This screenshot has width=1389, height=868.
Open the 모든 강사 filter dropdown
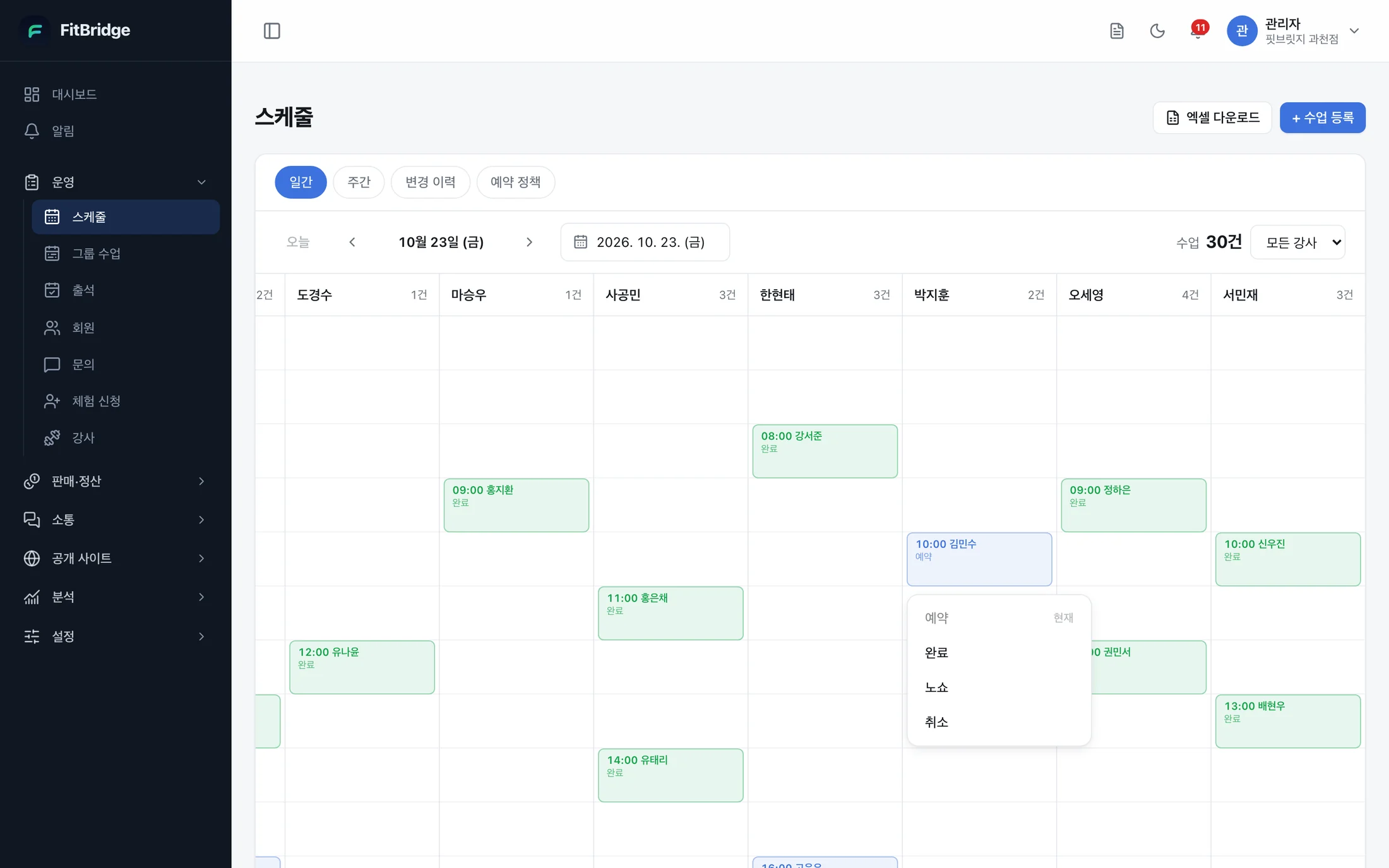(1297, 242)
